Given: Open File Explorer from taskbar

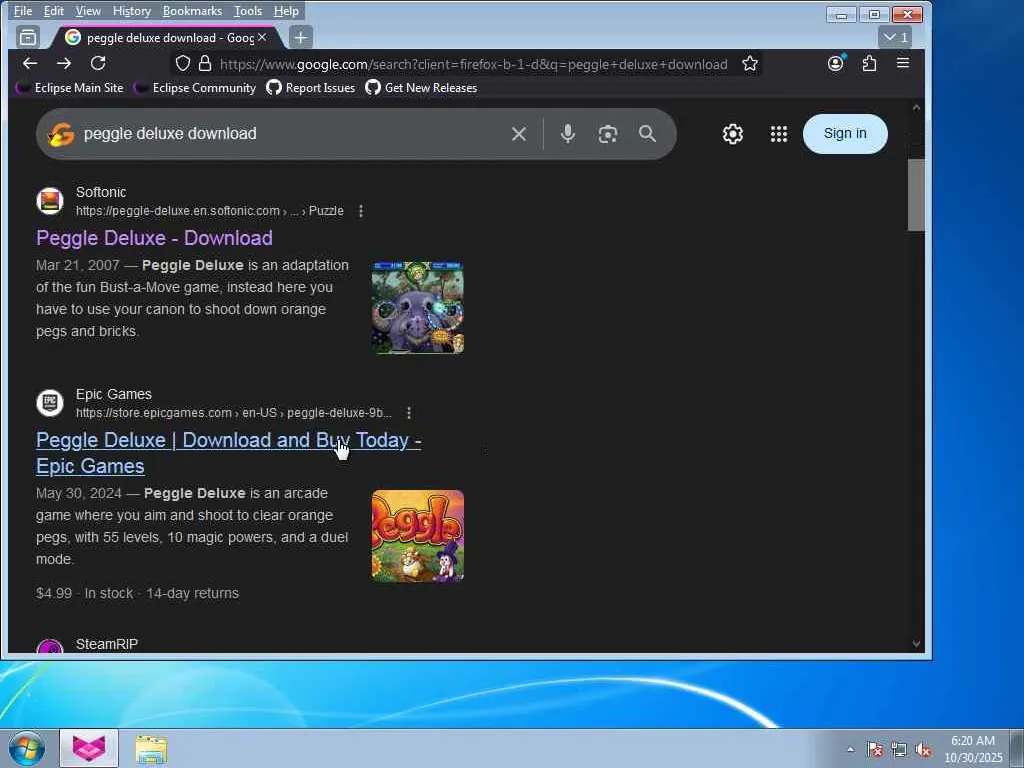Looking at the screenshot, I should click(x=152, y=749).
